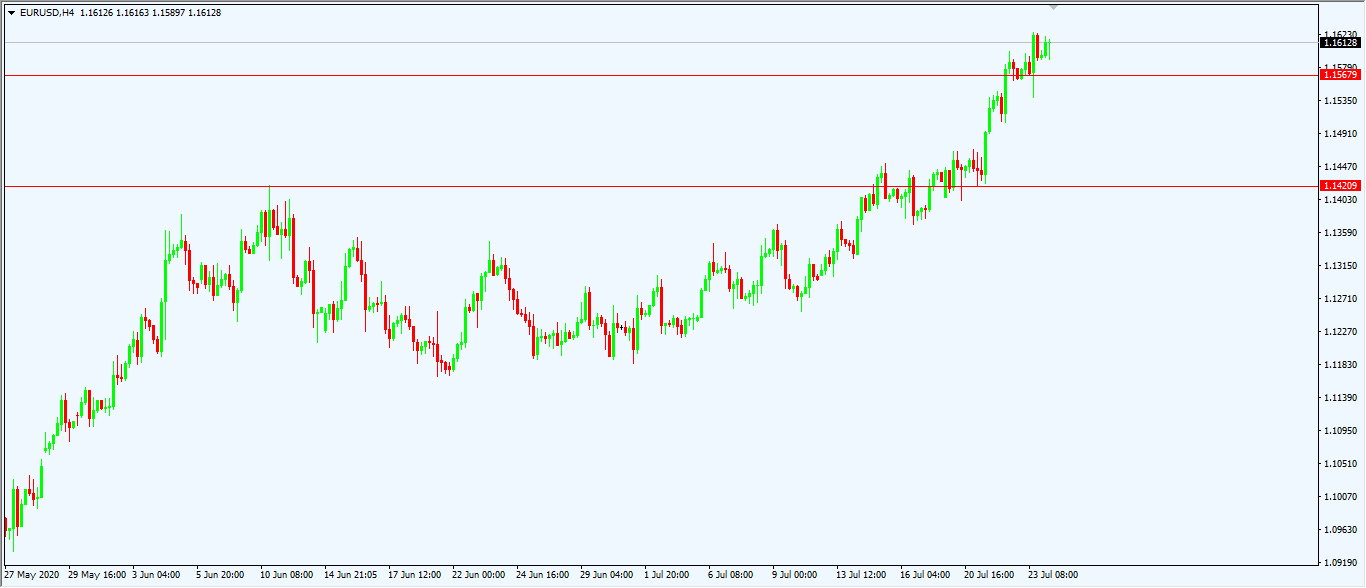The width and height of the screenshot is (1366, 588).
Task: Click the open price 1.16126 in header
Action: coord(97,13)
